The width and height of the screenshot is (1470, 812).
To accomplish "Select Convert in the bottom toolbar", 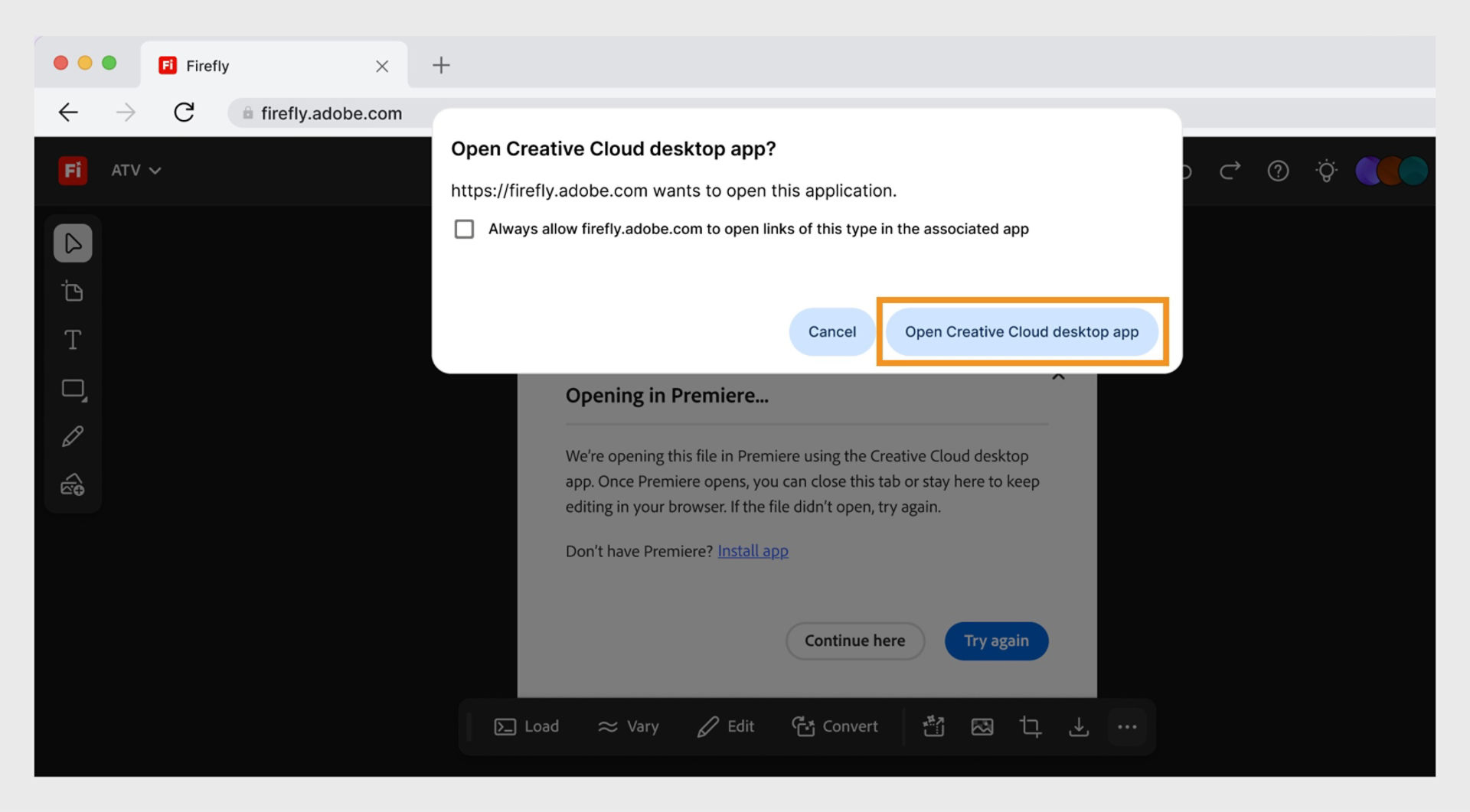I will coord(835,726).
